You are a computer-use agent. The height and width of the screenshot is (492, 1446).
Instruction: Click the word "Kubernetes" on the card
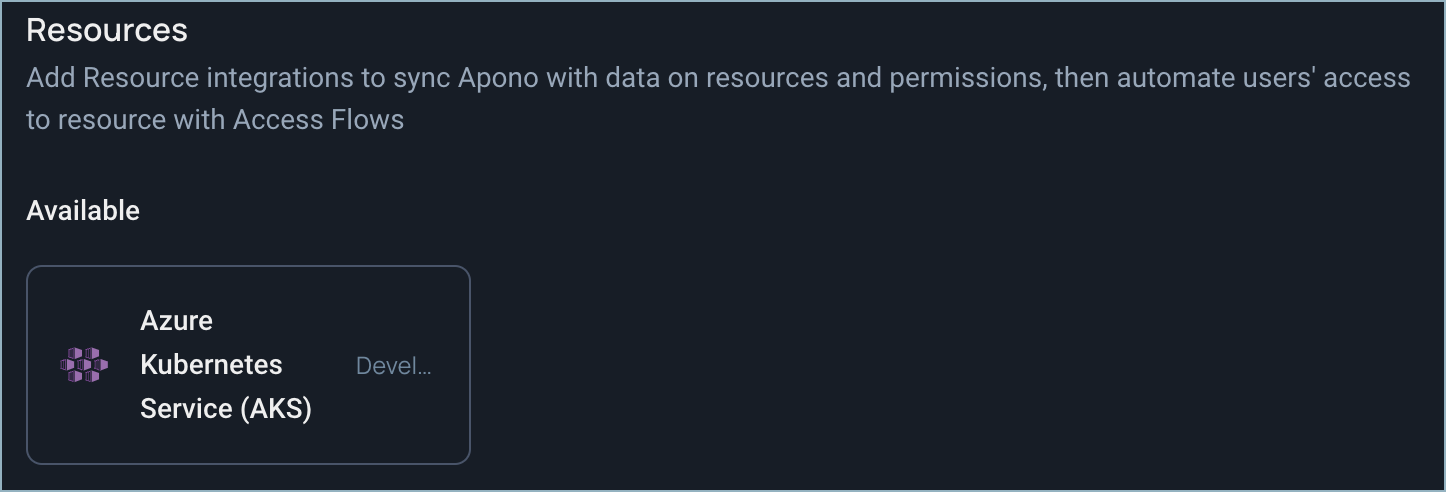[211, 365]
